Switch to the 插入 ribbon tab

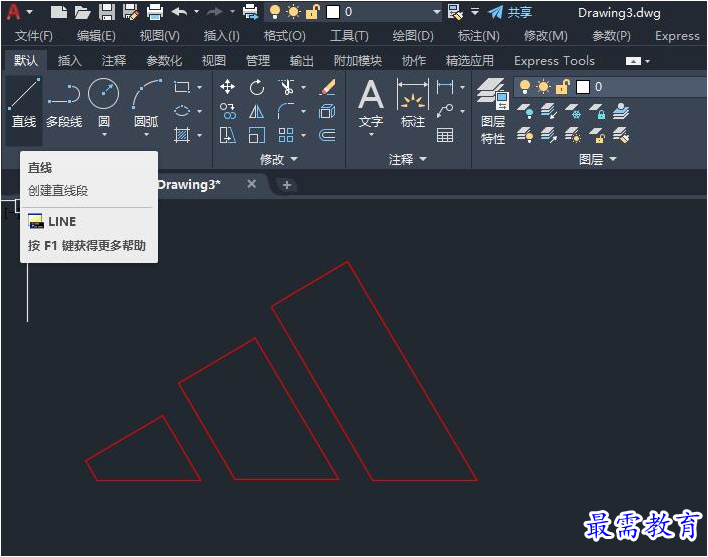70,60
